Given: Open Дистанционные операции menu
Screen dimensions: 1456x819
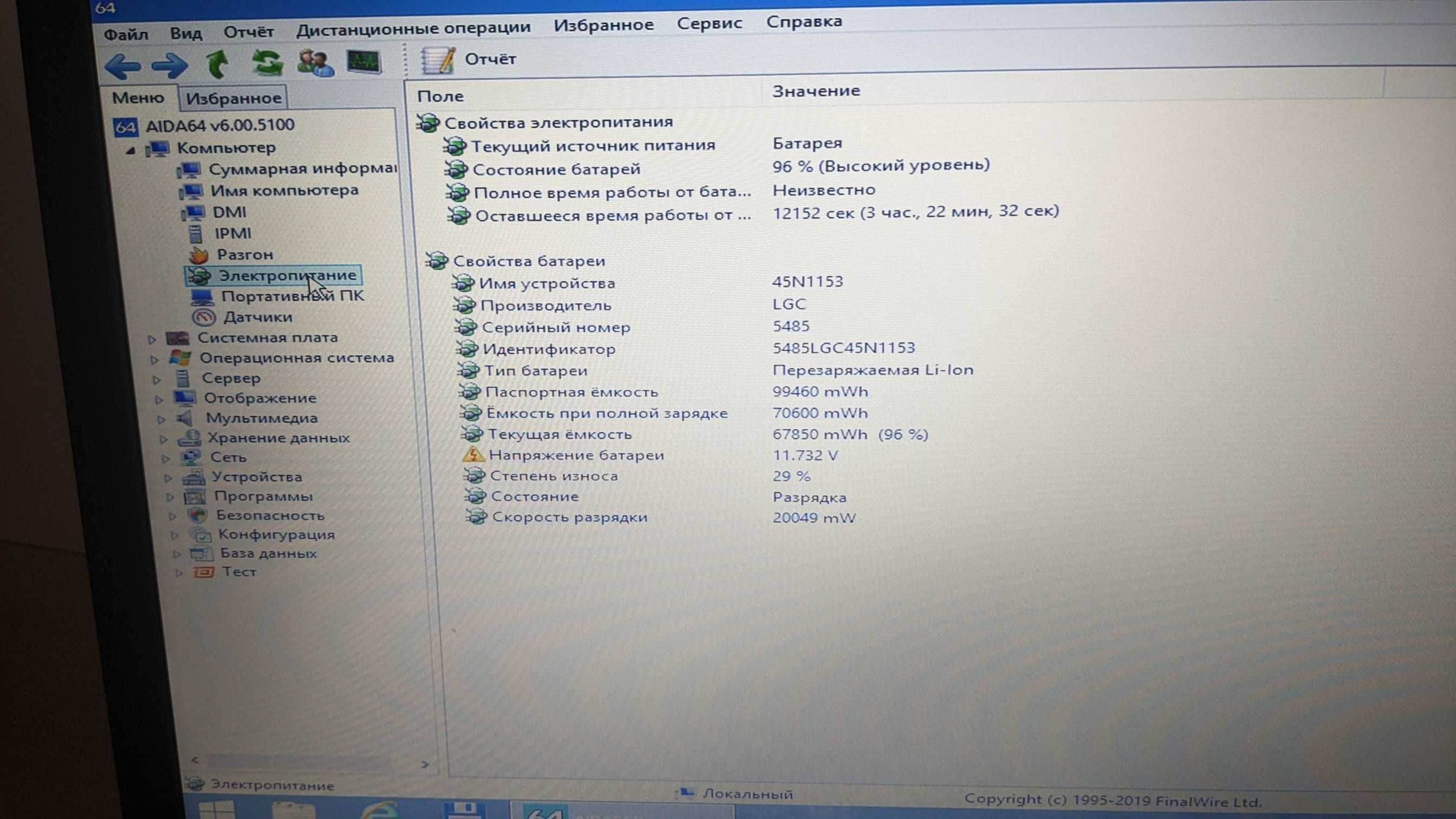Looking at the screenshot, I should (x=413, y=28).
